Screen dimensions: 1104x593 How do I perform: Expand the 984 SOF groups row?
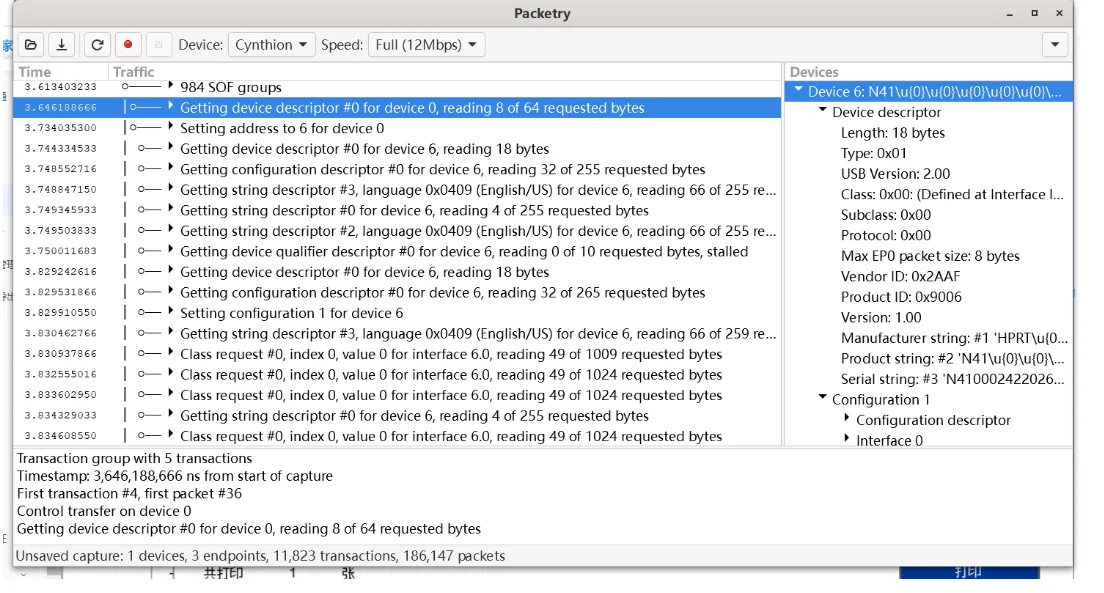170,86
